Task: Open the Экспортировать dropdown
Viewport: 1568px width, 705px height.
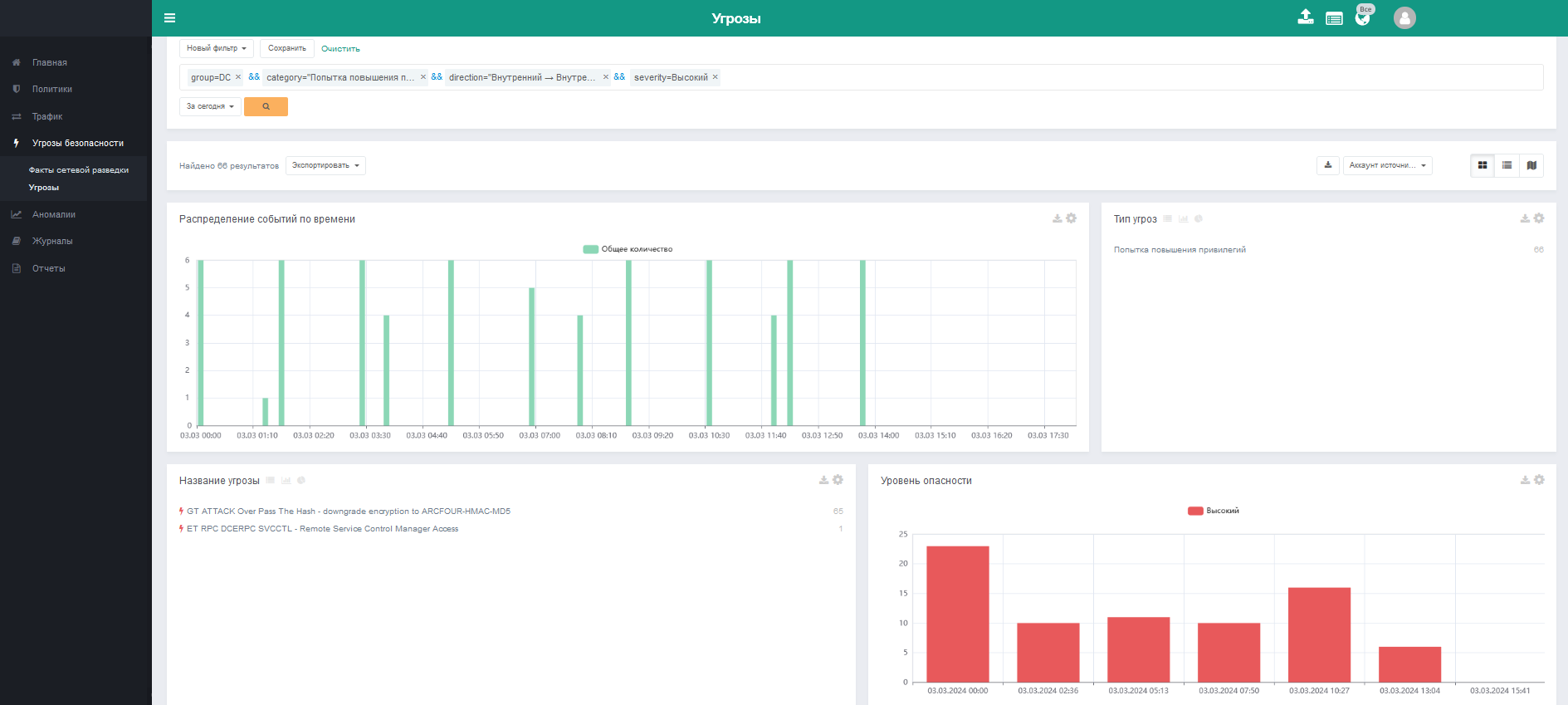Action: coord(325,165)
